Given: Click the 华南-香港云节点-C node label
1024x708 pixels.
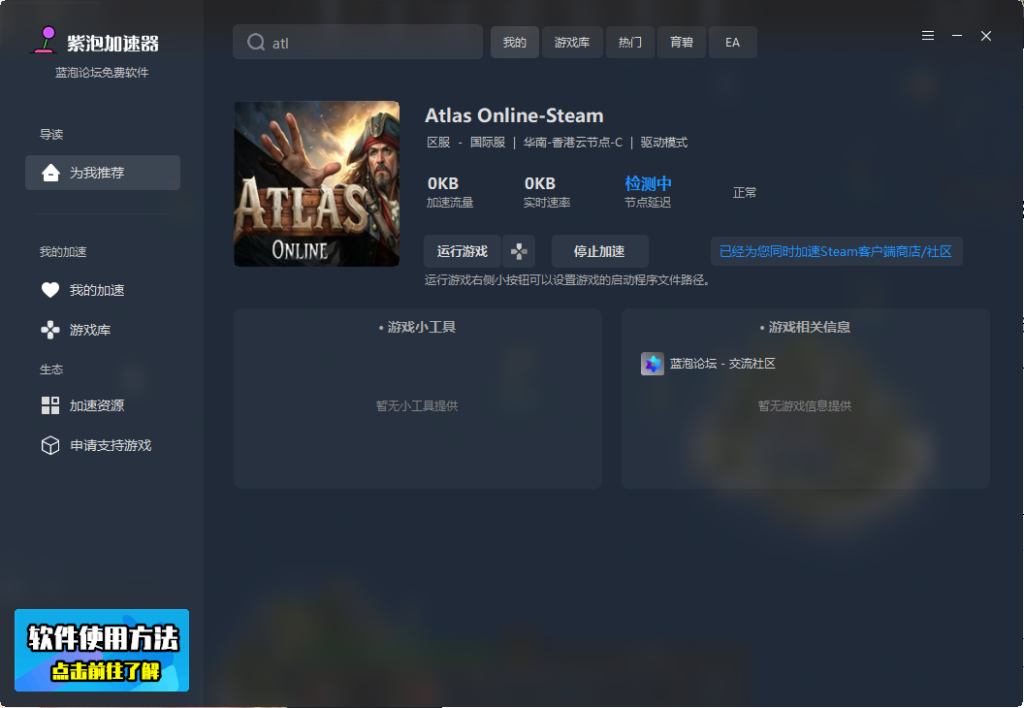Looking at the screenshot, I should point(573,142).
